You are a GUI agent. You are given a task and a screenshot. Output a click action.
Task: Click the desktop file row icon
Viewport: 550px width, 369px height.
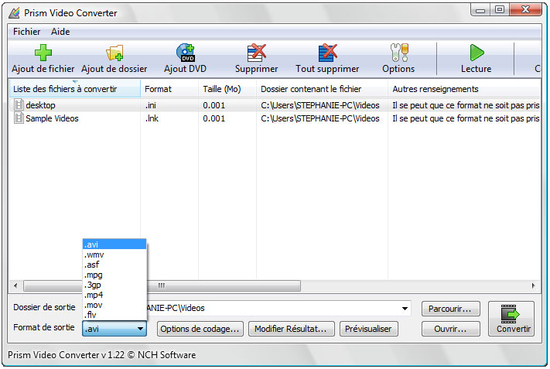click(x=18, y=105)
